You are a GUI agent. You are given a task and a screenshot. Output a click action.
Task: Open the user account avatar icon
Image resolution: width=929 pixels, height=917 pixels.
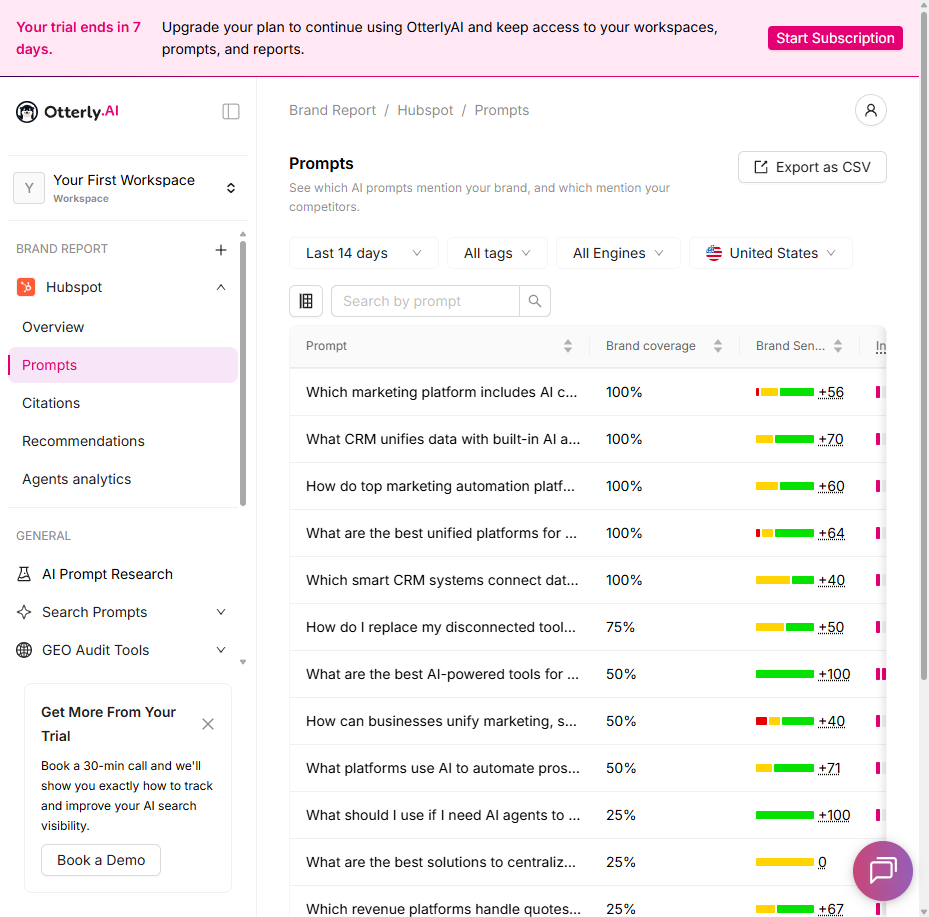click(x=870, y=110)
